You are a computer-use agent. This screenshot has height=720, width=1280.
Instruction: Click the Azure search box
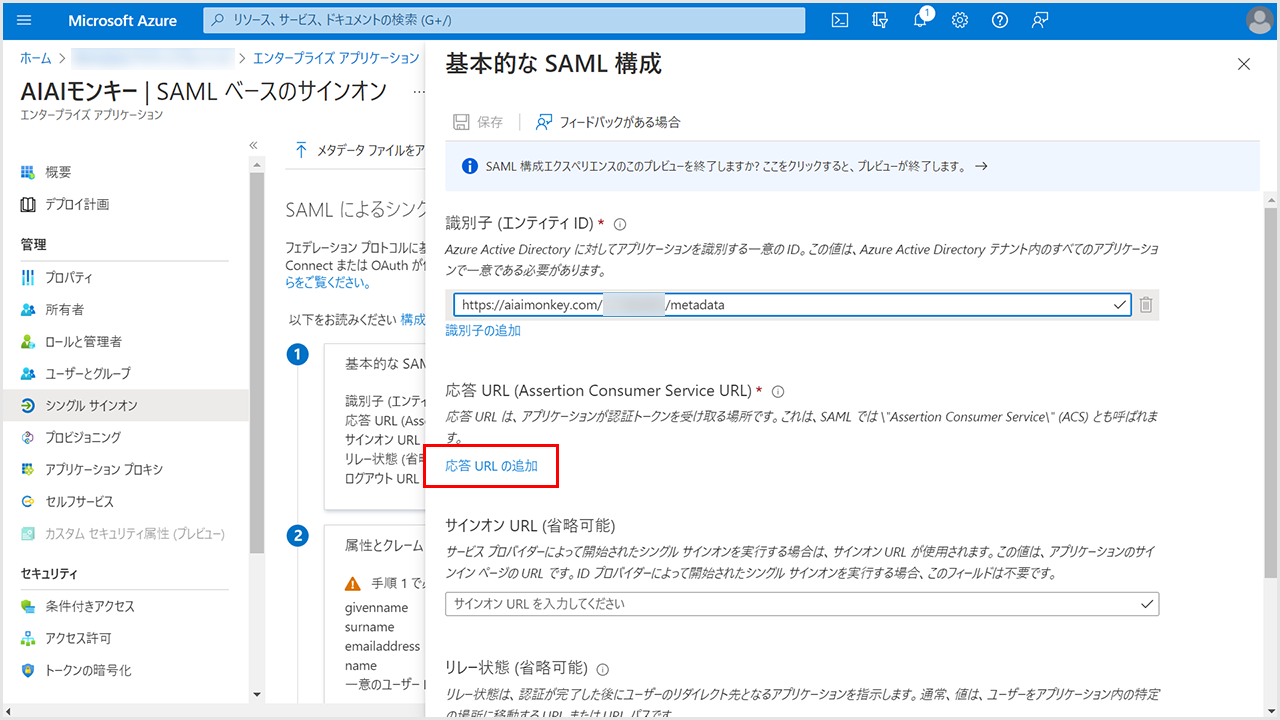click(x=504, y=20)
